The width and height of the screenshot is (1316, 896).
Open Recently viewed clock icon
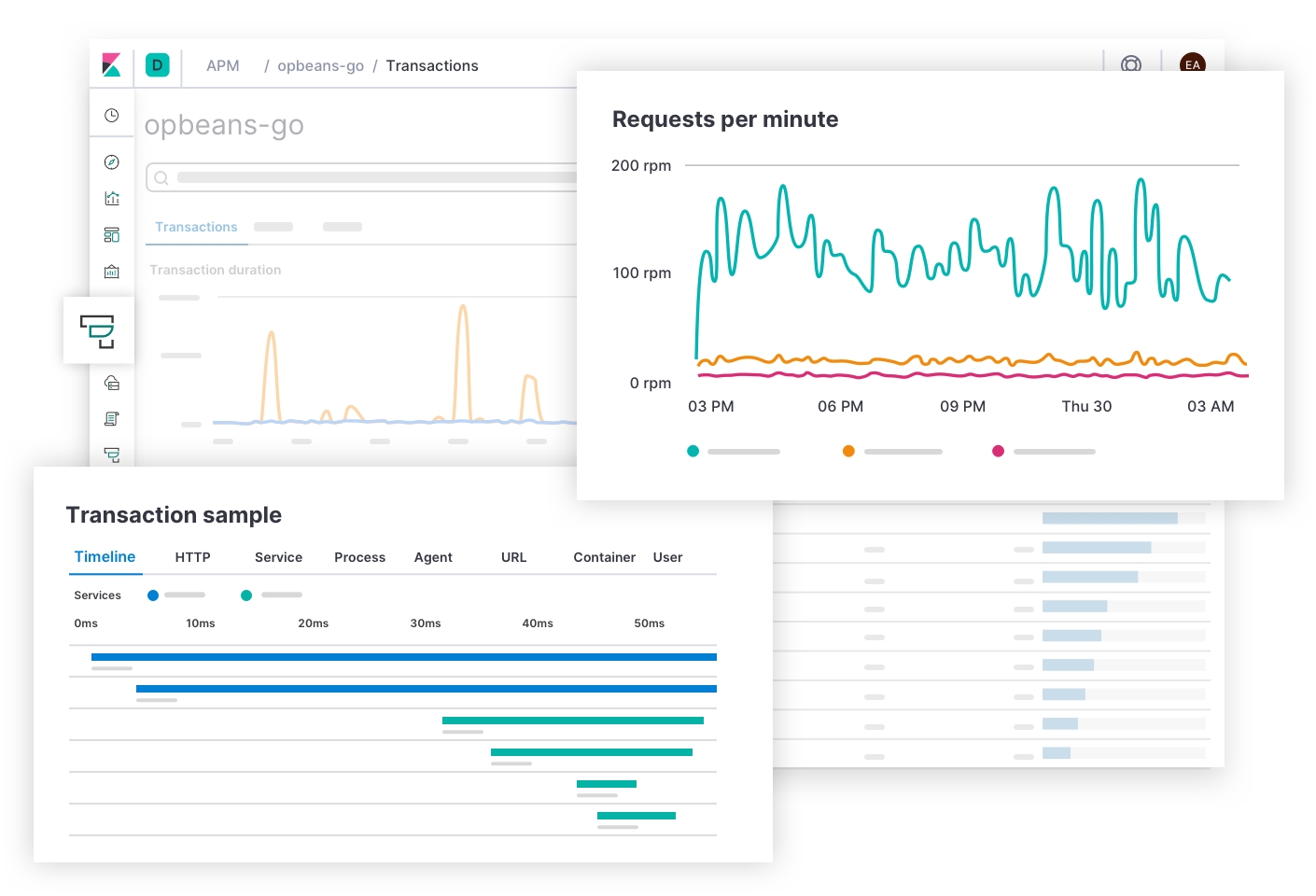[x=112, y=116]
